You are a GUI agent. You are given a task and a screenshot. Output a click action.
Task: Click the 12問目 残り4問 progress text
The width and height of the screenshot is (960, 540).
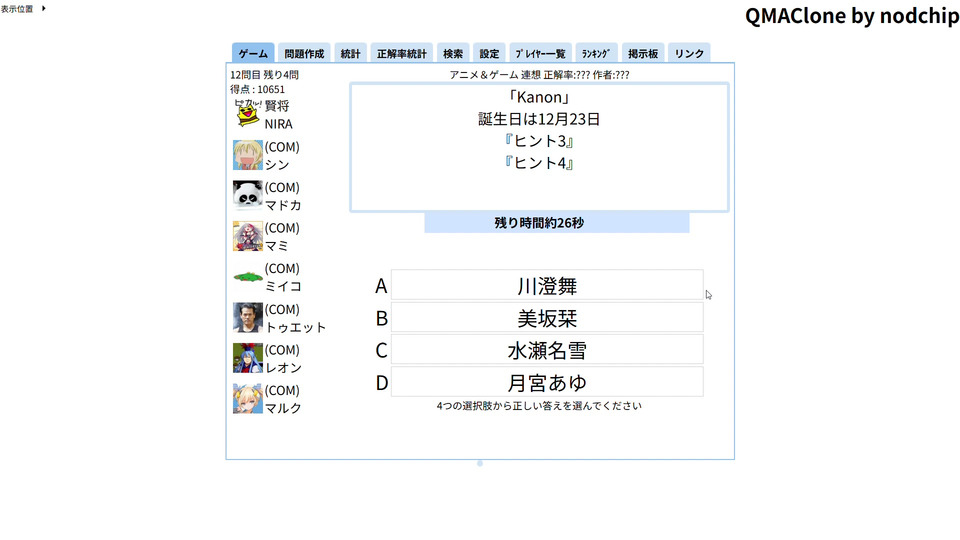click(264, 75)
